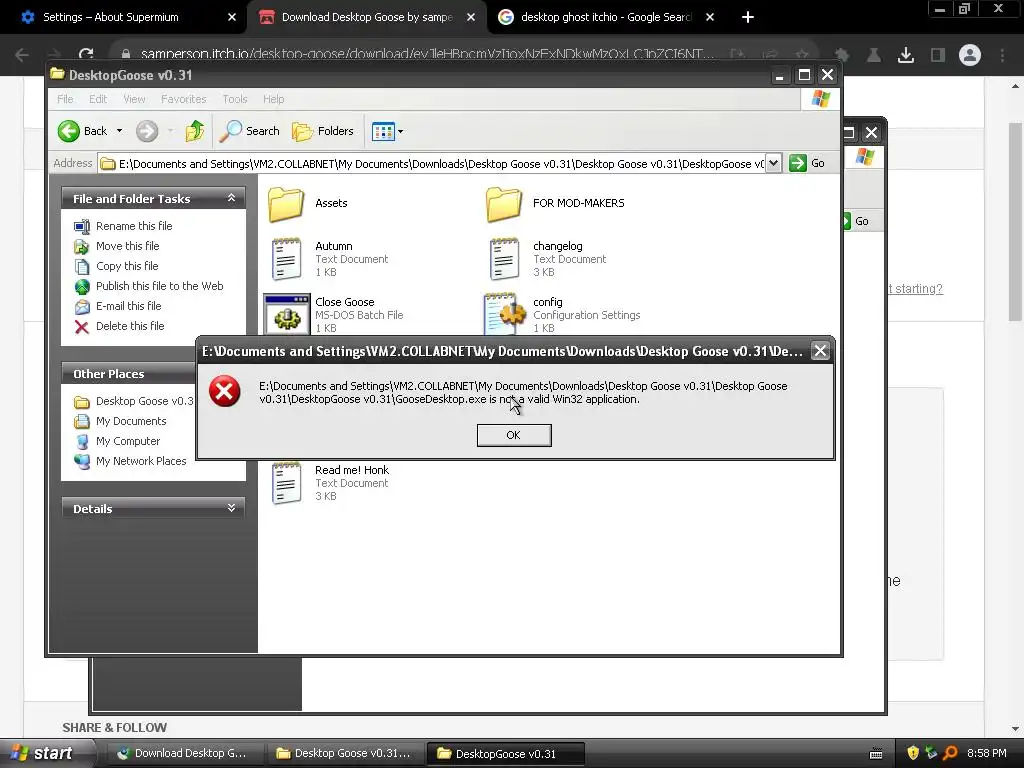This screenshot has width=1024, height=768.
Task: Go up one folder level icon
Action: (x=195, y=131)
